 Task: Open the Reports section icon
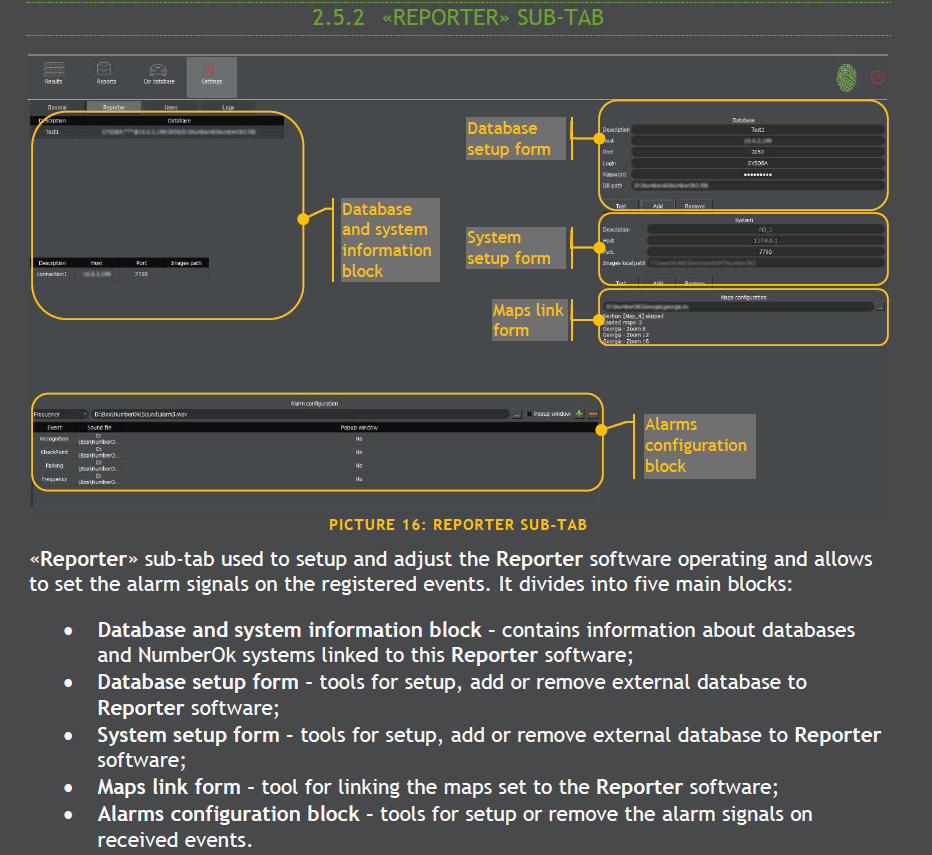[x=106, y=73]
